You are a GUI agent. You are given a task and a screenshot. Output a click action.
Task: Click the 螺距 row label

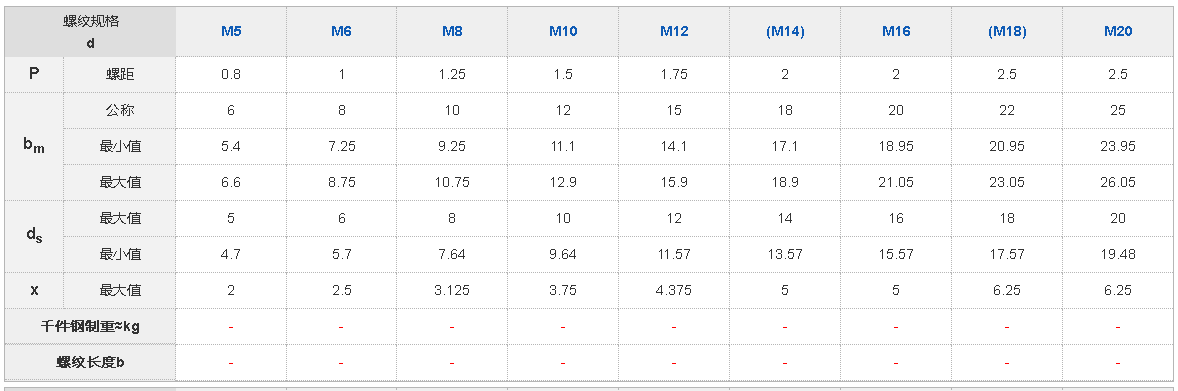coord(119,74)
